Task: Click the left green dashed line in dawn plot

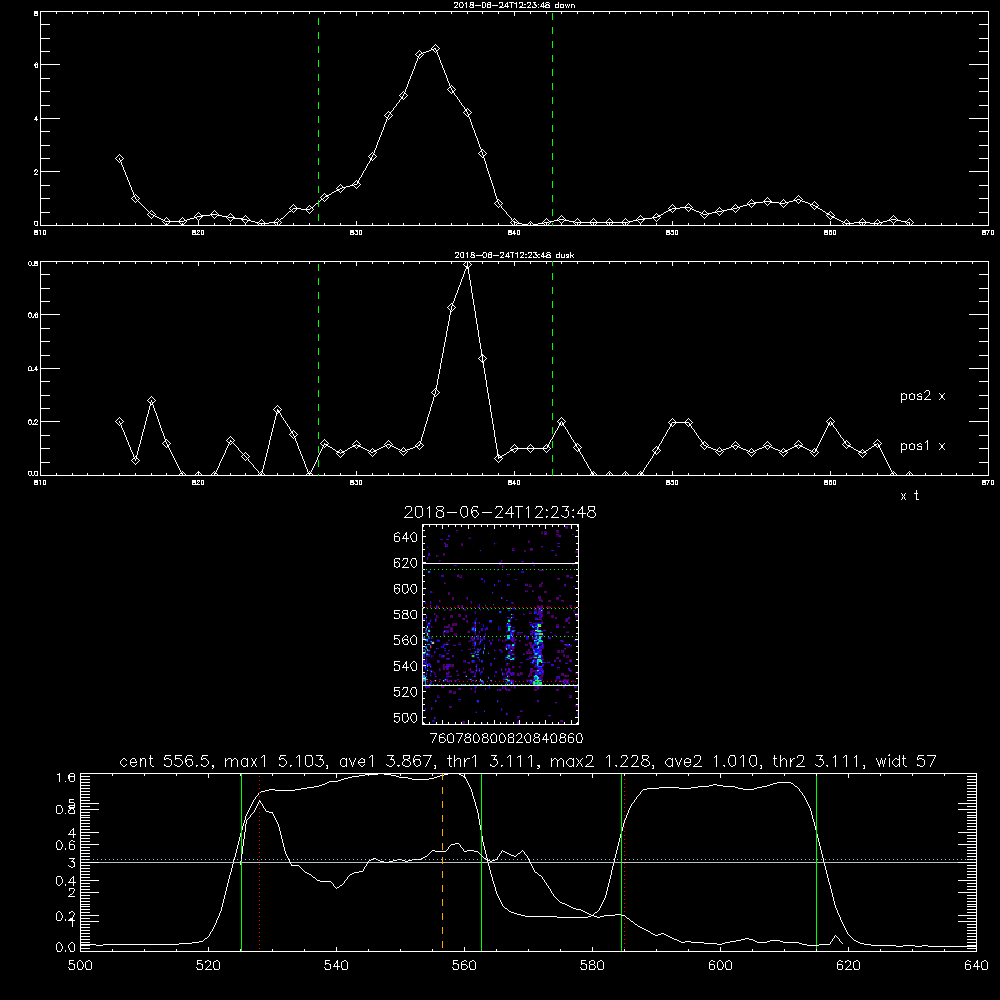Action: (x=318, y=118)
